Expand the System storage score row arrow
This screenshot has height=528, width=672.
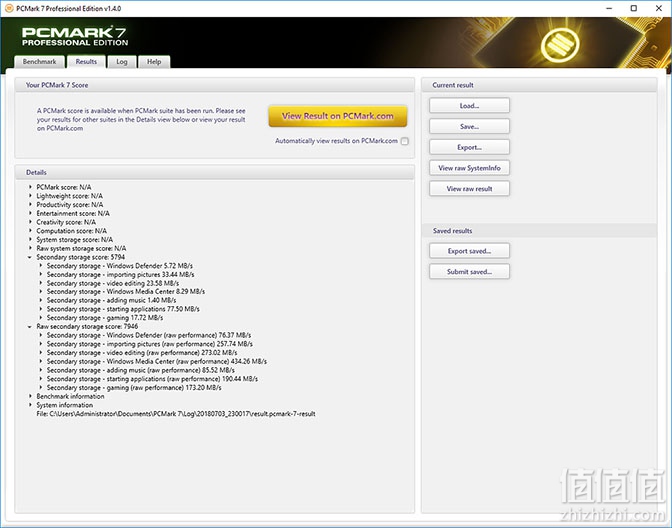(x=30, y=239)
